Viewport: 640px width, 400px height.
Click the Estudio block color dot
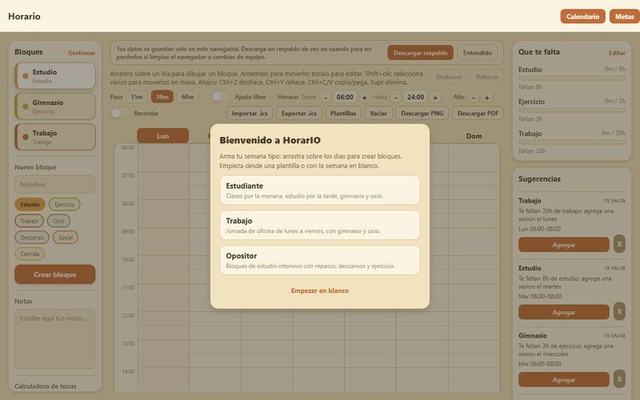tap(25, 76)
